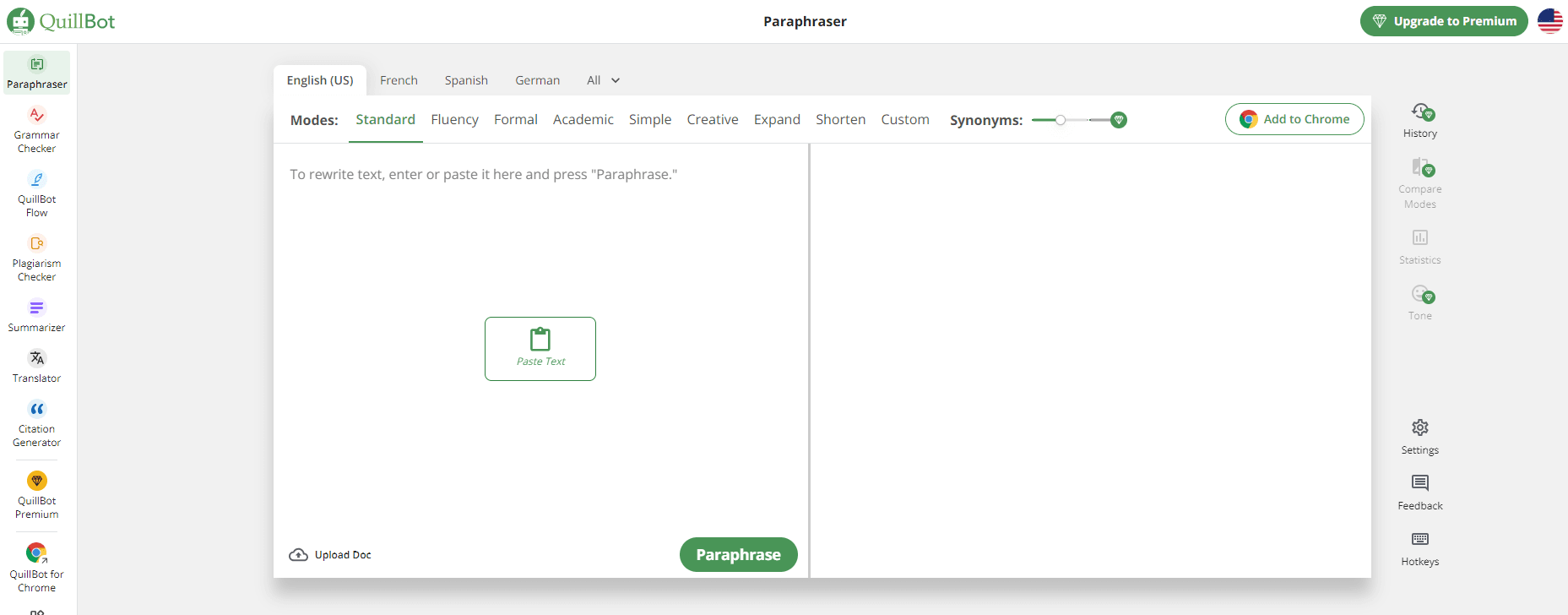Click the Add to Chrome button
The height and width of the screenshot is (615, 1568).
1294,119
